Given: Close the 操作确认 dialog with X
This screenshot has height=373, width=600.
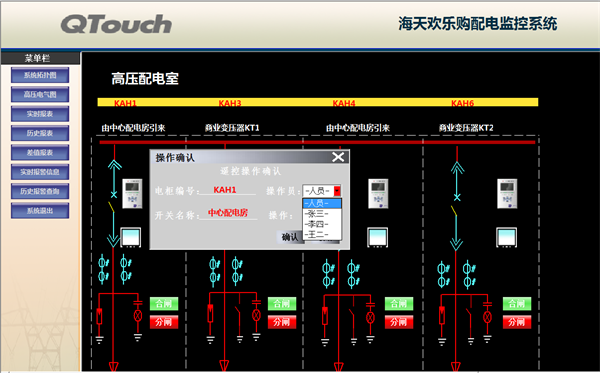Looking at the screenshot, I should (338, 157).
